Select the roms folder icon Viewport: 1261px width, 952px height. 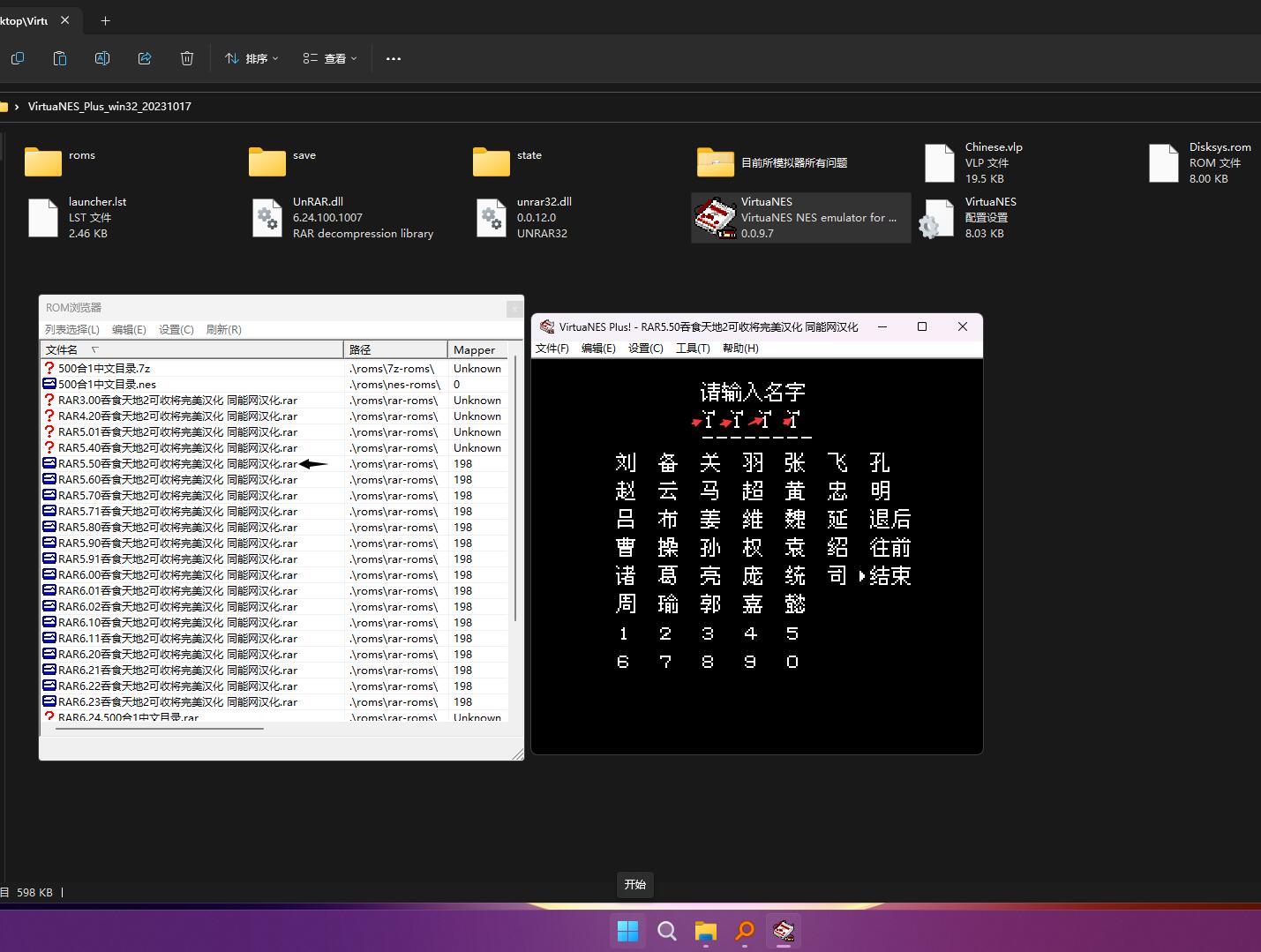43,161
